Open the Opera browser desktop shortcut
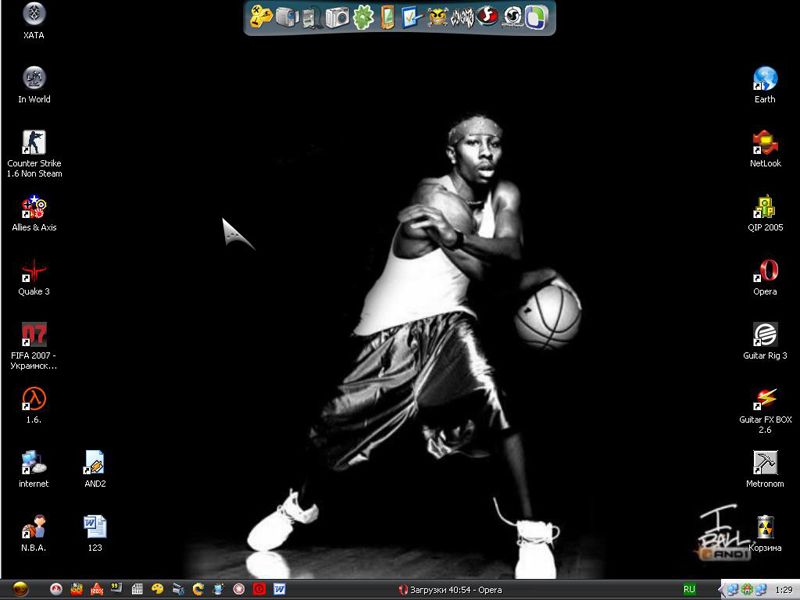The image size is (800, 600). pyautogui.click(x=765, y=271)
